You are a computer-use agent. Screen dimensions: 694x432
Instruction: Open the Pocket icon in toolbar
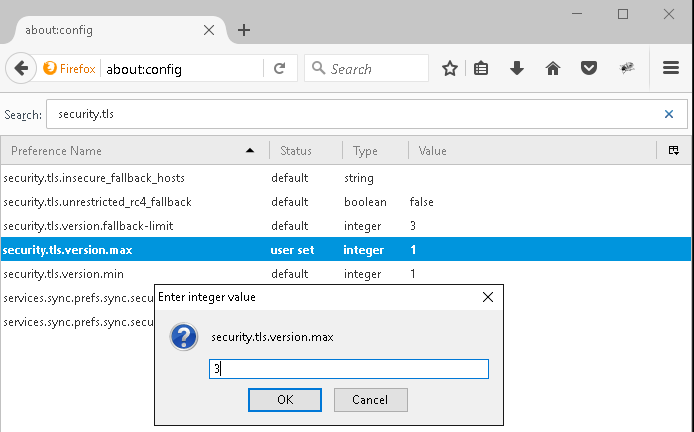tap(589, 68)
